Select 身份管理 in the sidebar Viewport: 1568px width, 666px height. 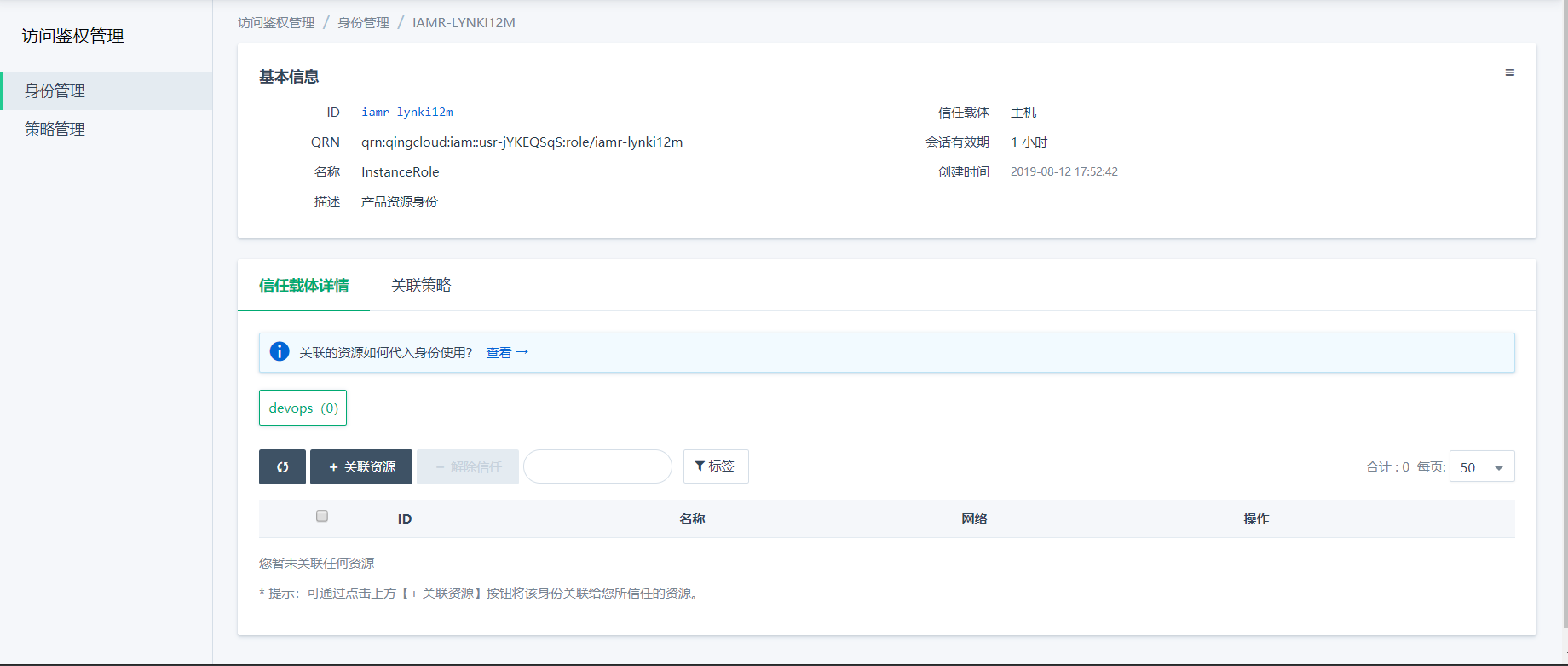[55, 91]
